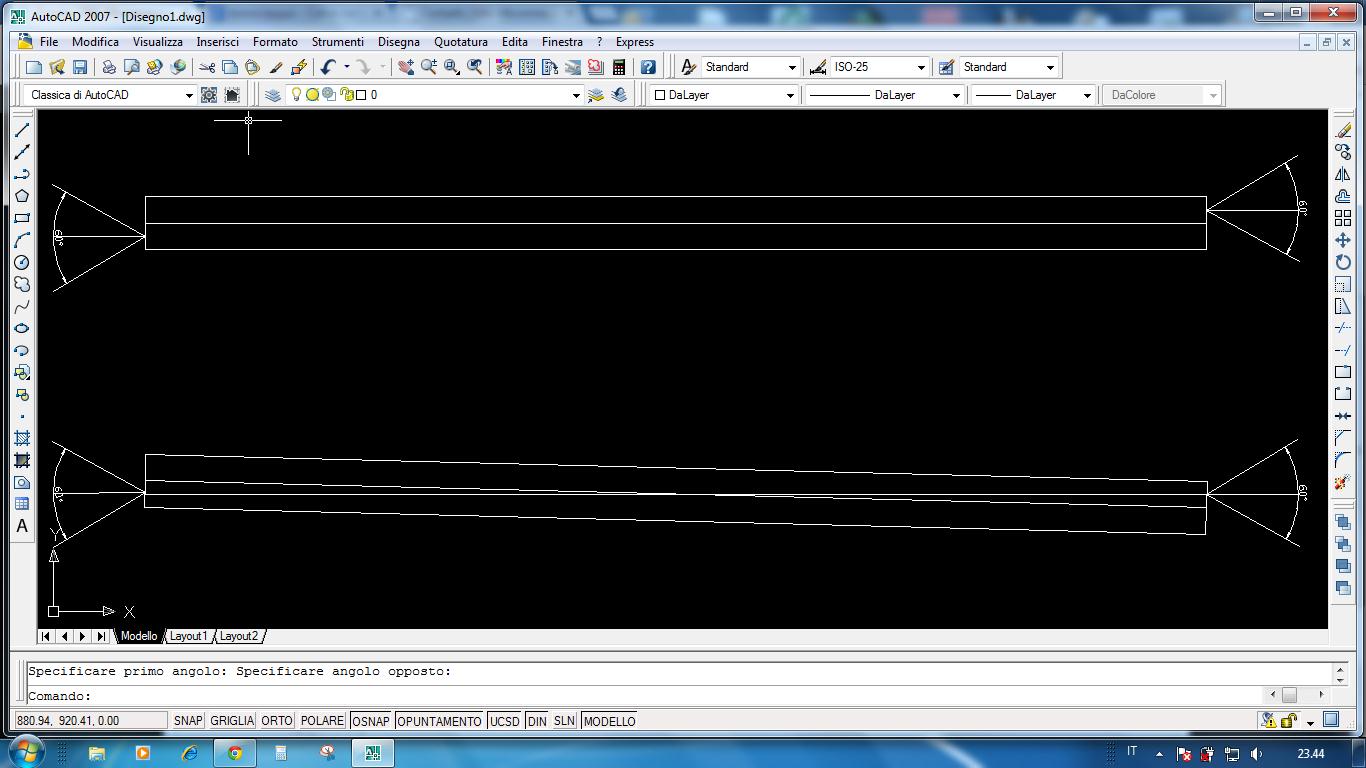The height and width of the screenshot is (768, 1366).
Task: Select the Spline draw tool
Action: coord(22,306)
